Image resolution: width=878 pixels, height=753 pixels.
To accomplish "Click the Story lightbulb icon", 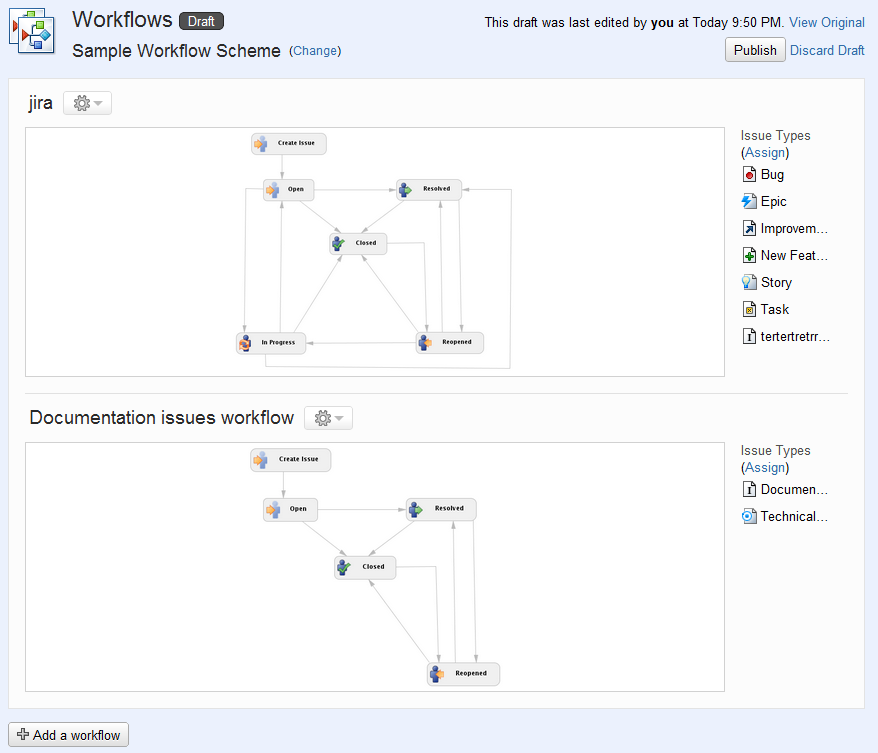I will 749,282.
